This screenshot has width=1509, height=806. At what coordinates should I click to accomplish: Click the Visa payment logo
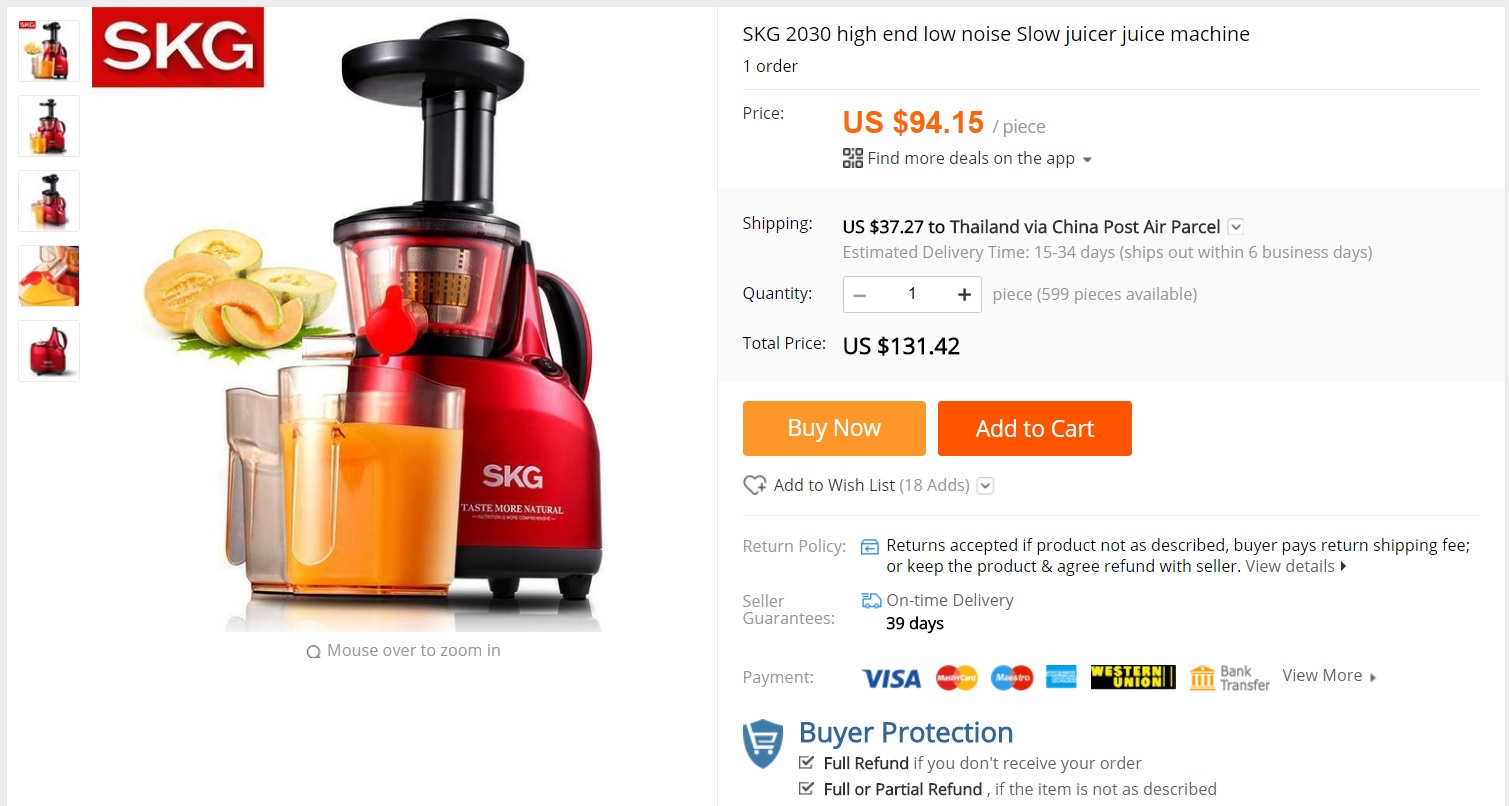pyautogui.click(x=890, y=678)
